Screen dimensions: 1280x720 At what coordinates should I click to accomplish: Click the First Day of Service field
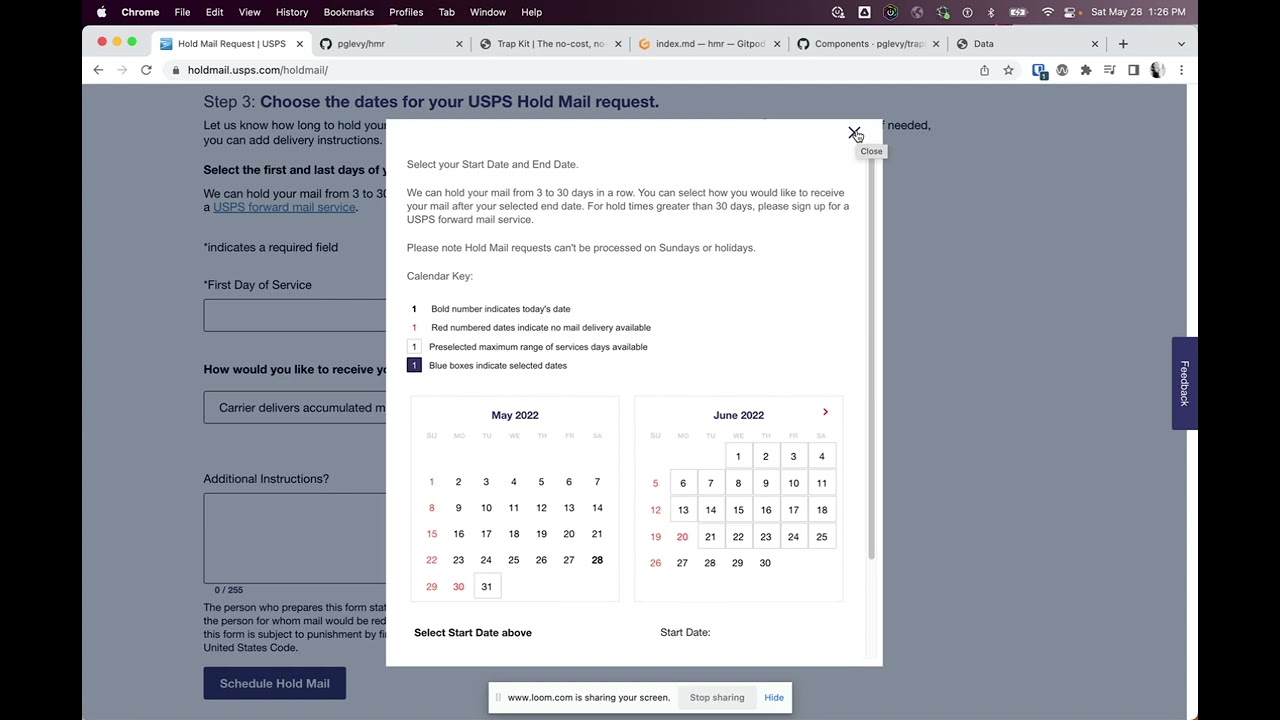coord(294,315)
